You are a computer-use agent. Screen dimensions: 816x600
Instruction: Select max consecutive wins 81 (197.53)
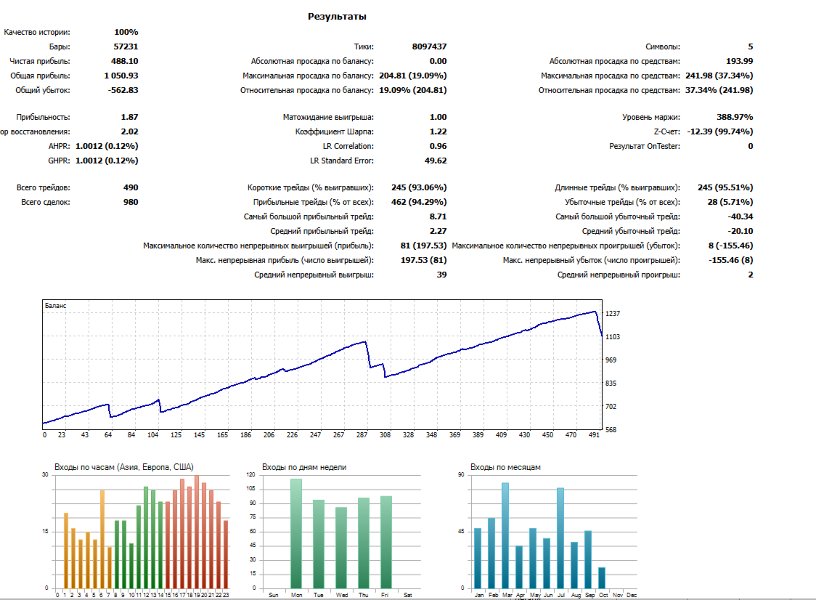pyautogui.click(x=424, y=246)
